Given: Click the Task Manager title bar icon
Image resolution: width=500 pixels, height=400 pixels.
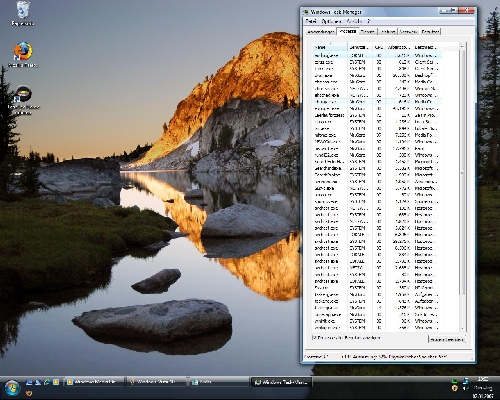Looking at the screenshot, I should 306,12.
